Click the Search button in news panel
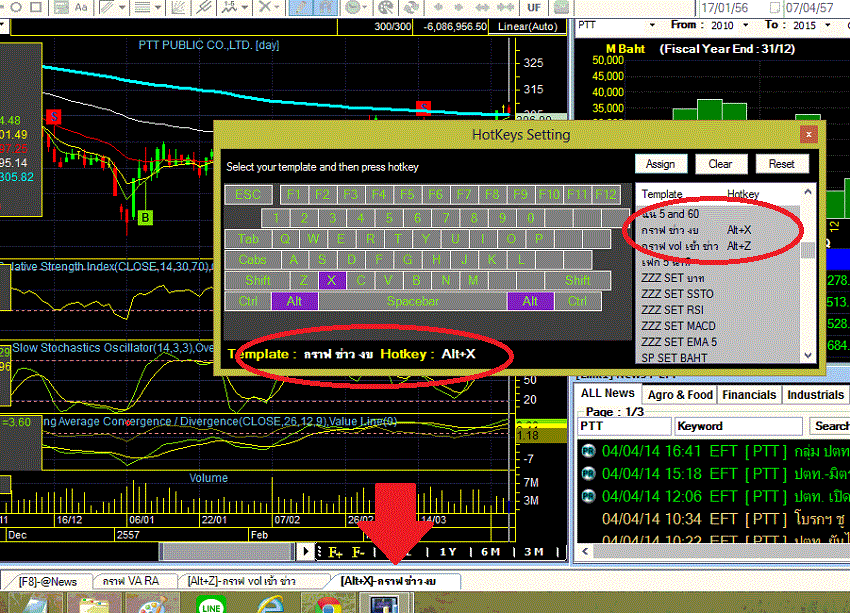Viewport: 850px width, 613px height. (x=830, y=426)
